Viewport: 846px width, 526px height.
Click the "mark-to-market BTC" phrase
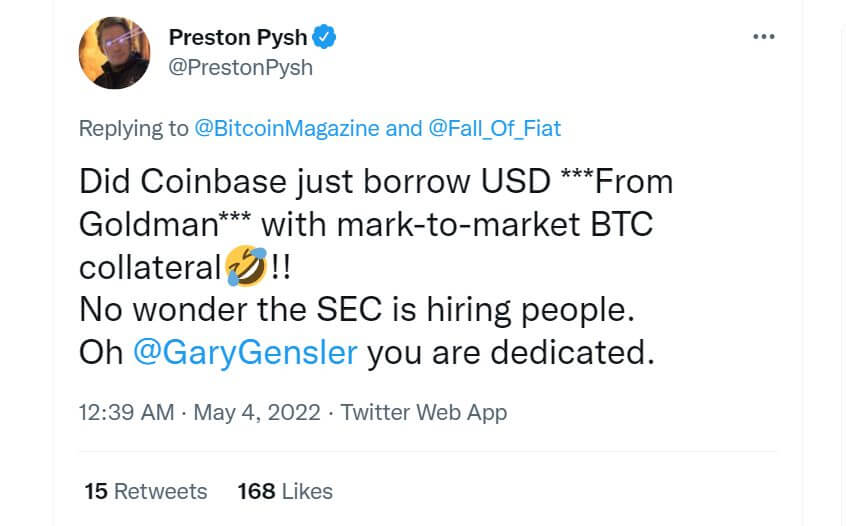click(x=495, y=224)
